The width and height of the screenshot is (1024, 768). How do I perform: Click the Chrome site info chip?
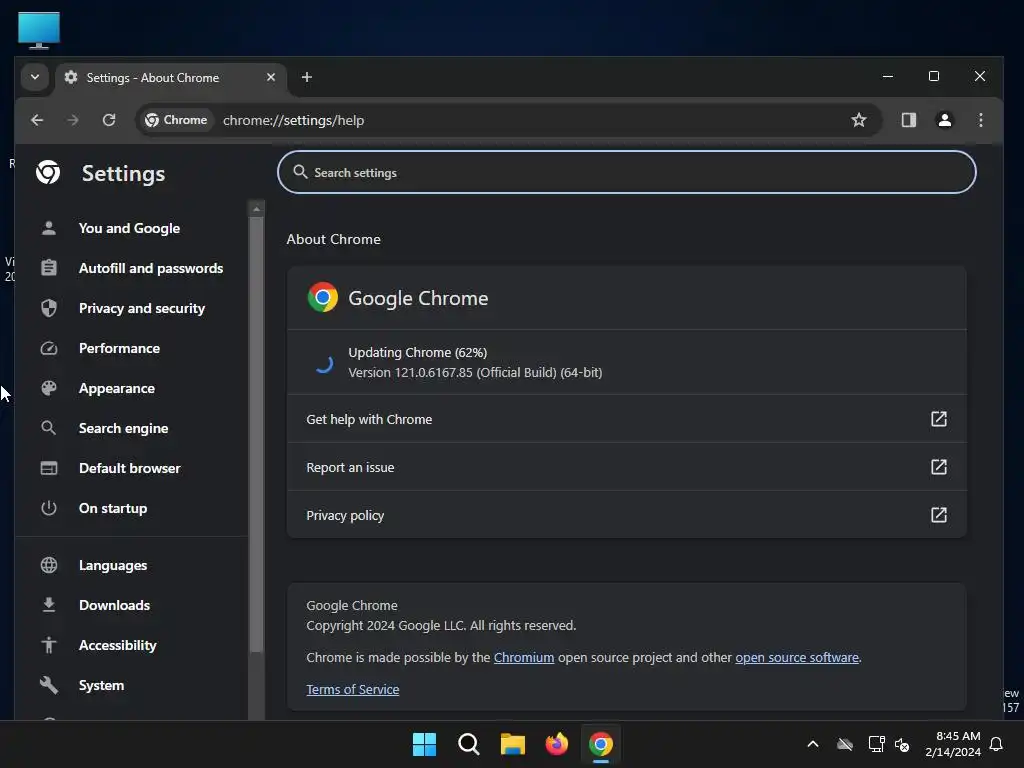pyautogui.click(x=176, y=120)
